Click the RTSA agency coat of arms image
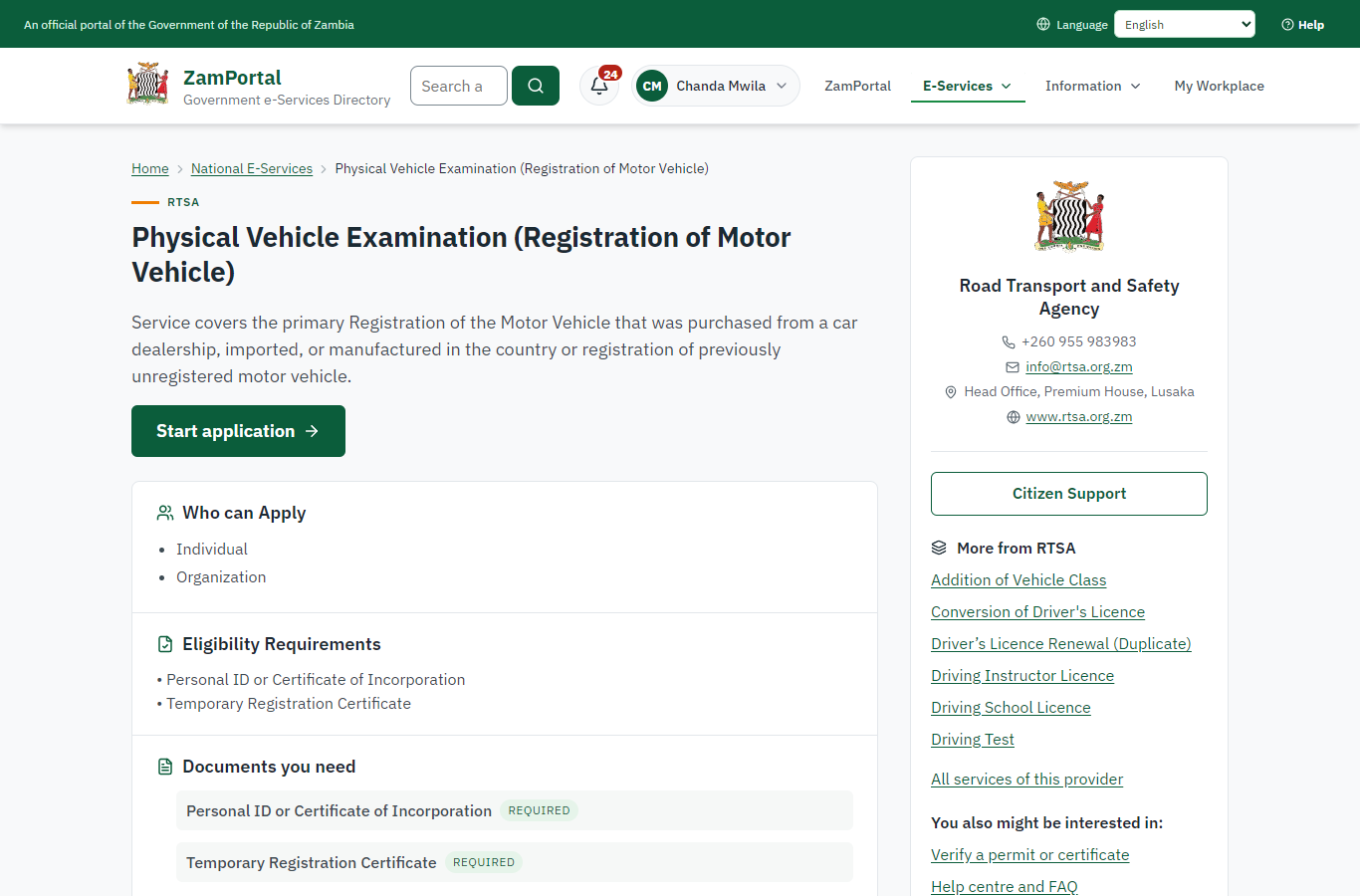 click(1069, 216)
